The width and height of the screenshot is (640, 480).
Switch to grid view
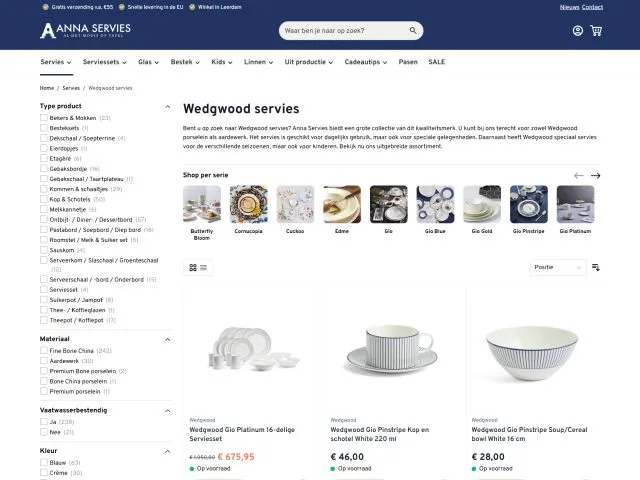pyautogui.click(x=193, y=267)
